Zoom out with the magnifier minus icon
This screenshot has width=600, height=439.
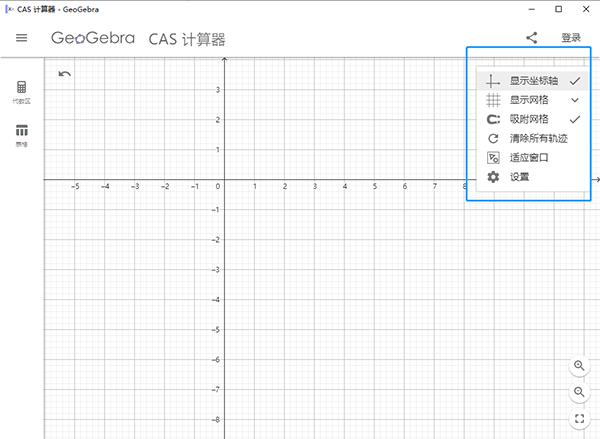[580, 393]
